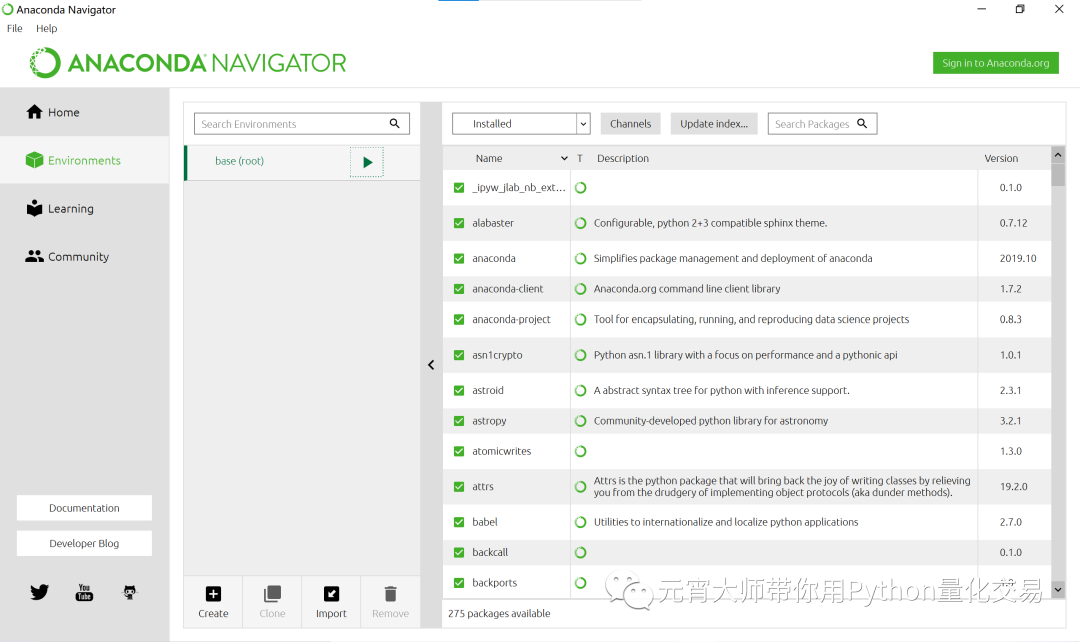1080x642 pixels.
Task: Open the Learning section
Action: click(x=84, y=208)
